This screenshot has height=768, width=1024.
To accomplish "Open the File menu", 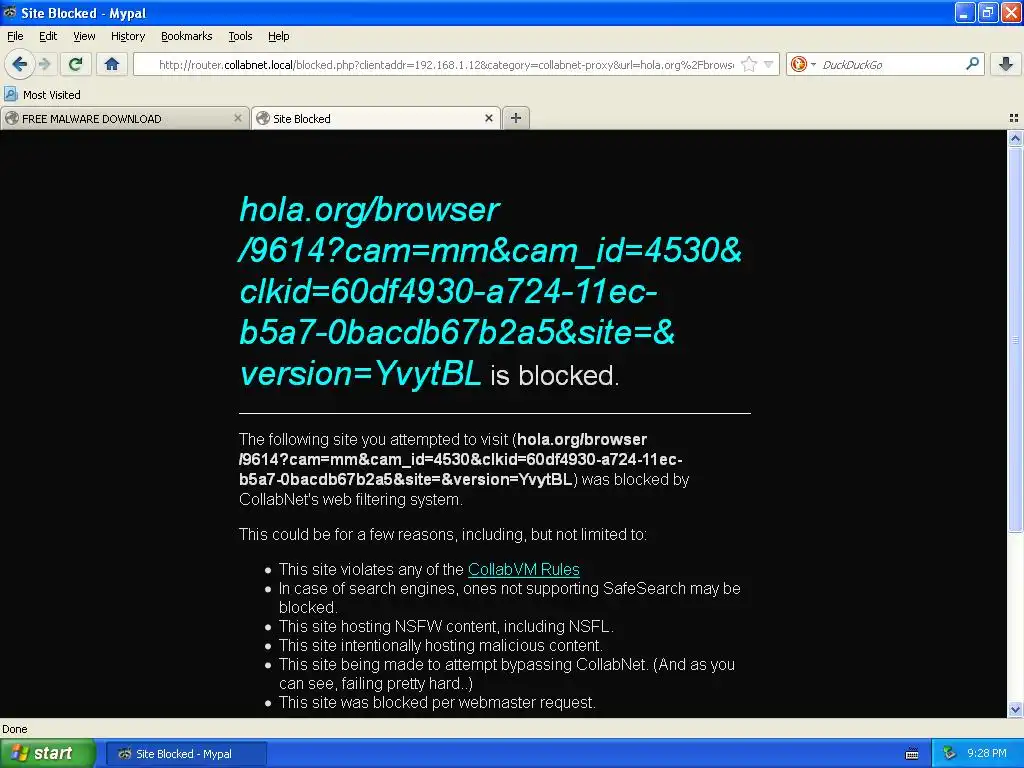I will coord(15,36).
